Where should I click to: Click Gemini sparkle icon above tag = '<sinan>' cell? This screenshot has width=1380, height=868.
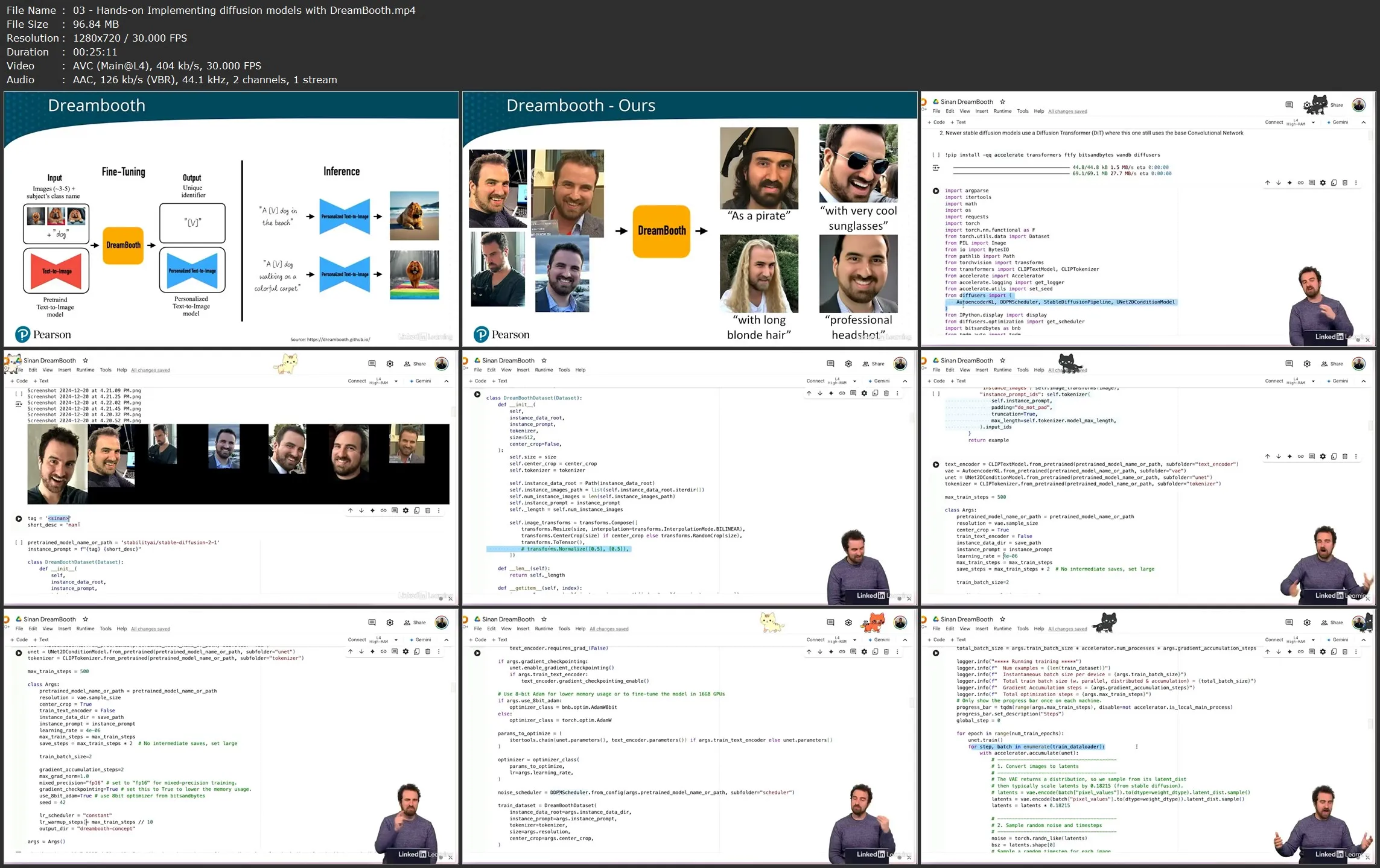click(372, 510)
